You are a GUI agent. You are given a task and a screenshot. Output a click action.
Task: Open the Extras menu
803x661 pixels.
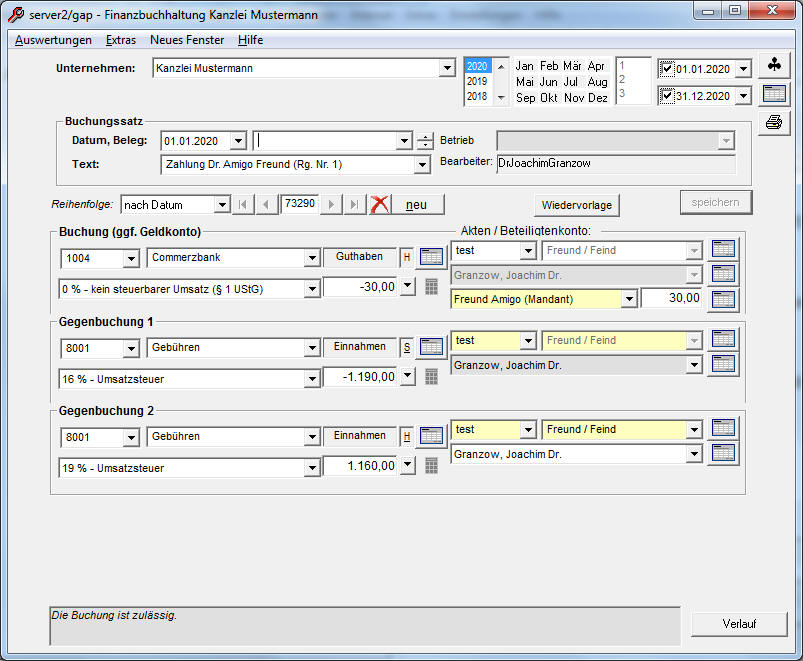click(121, 40)
